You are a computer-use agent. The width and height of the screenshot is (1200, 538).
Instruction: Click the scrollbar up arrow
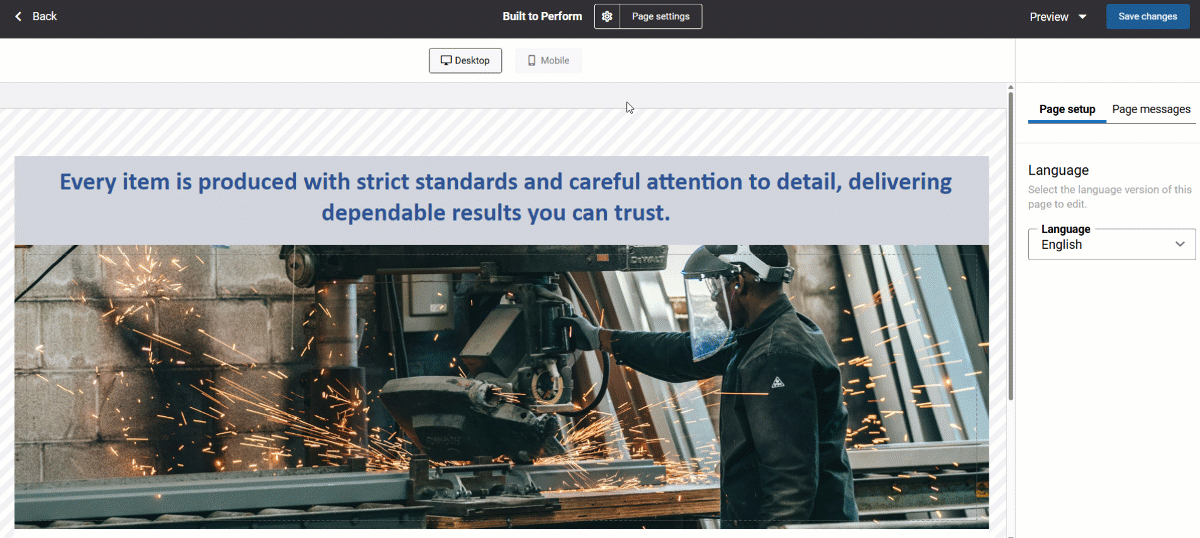[1010, 88]
